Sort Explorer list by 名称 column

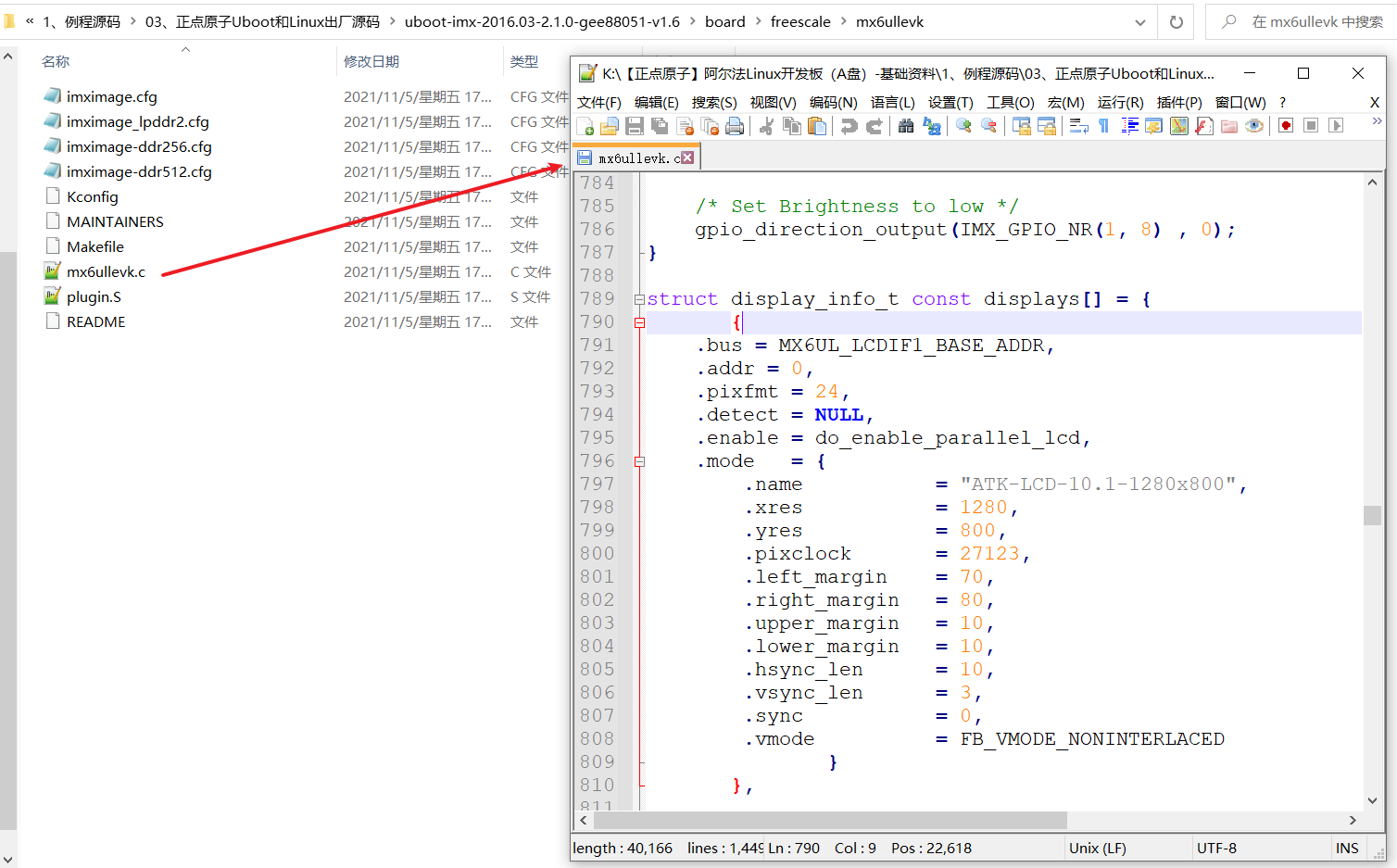tap(56, 61)
